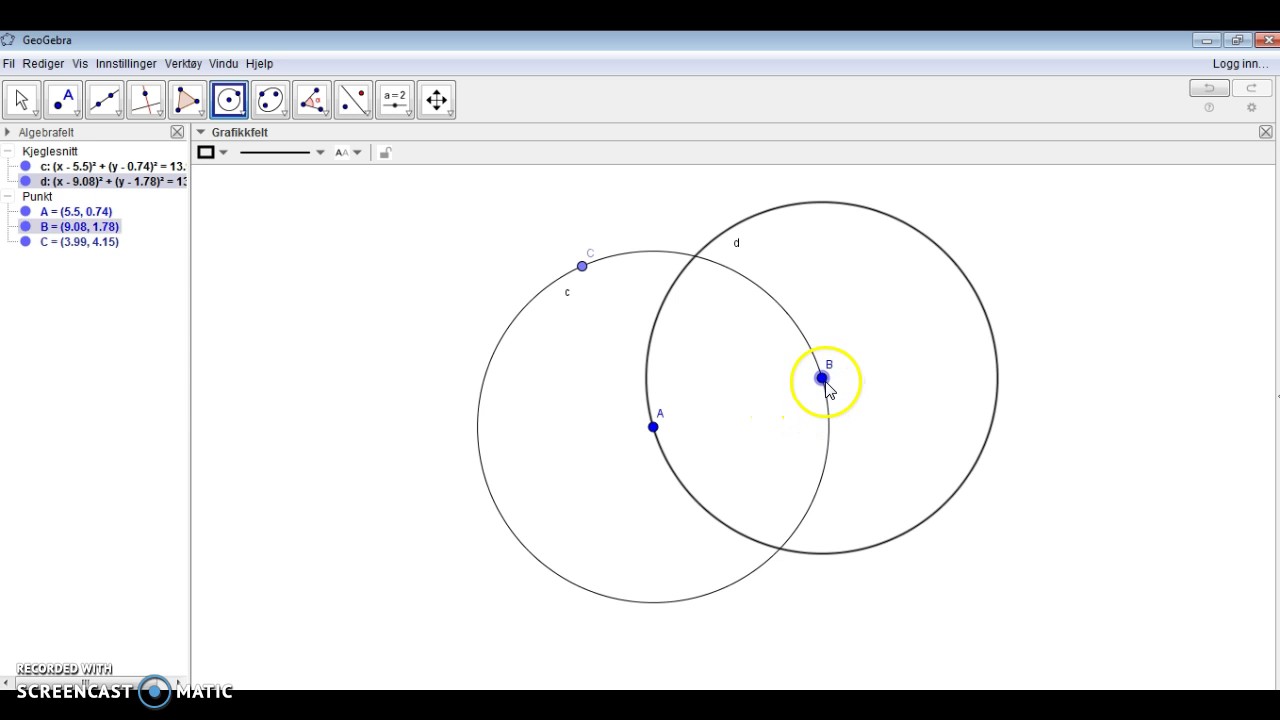Open the Circle tool submenu arrow
Viewport: 1280px width, 720px height.
[x=243, y=114]
